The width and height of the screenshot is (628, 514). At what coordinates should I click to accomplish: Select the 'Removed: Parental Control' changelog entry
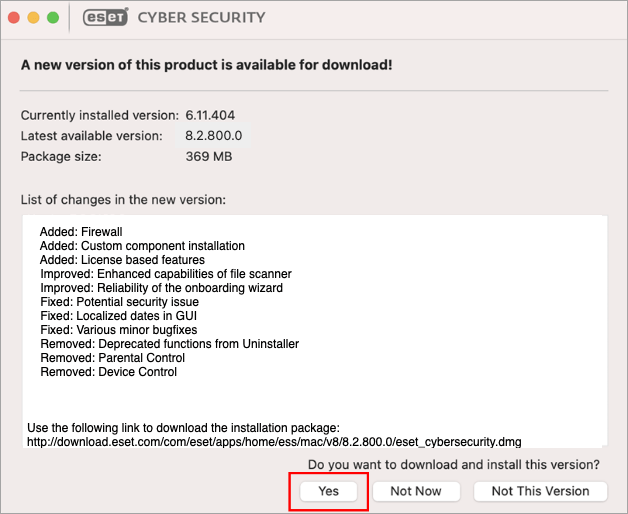(113, 358)
